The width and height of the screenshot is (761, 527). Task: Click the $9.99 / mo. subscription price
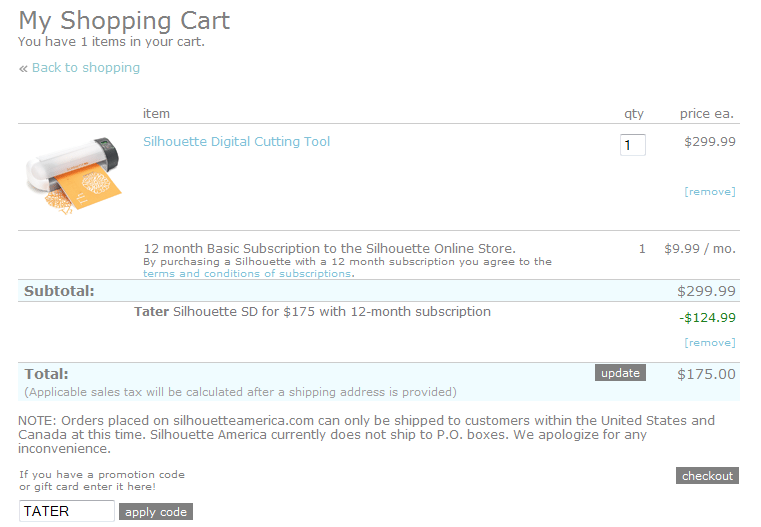tap(700, 249)
